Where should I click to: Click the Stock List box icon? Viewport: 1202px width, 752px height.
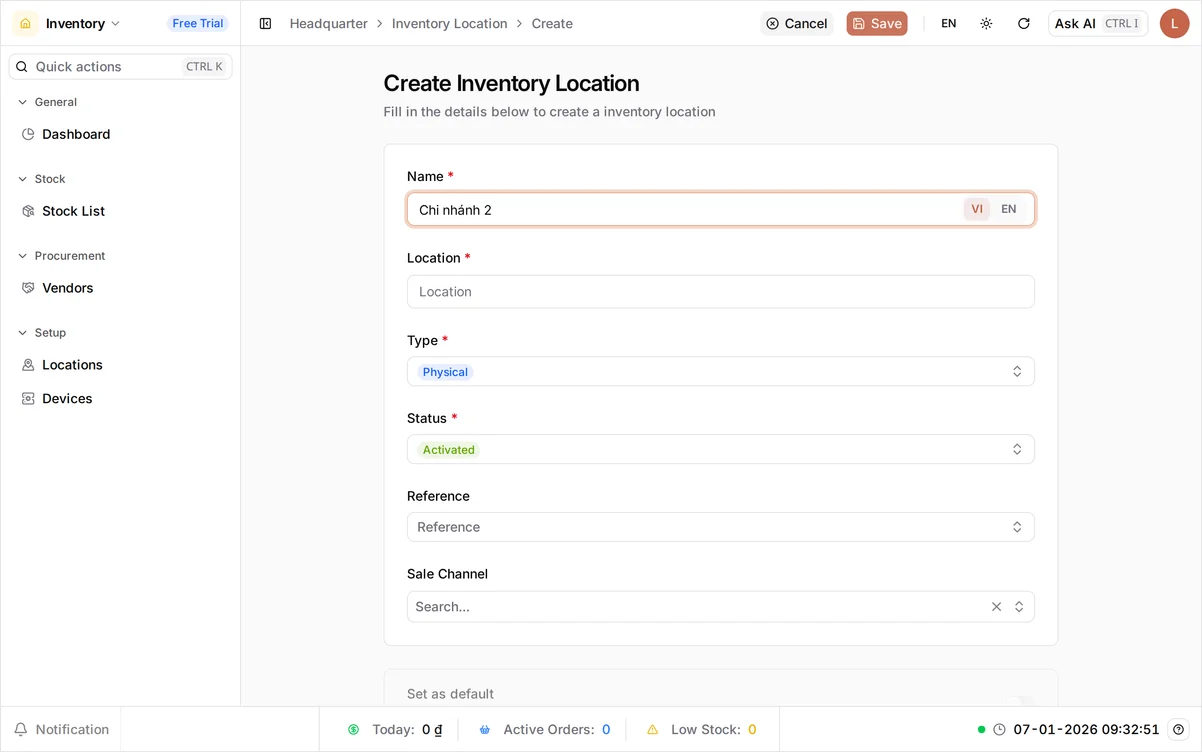coord(28,211)
